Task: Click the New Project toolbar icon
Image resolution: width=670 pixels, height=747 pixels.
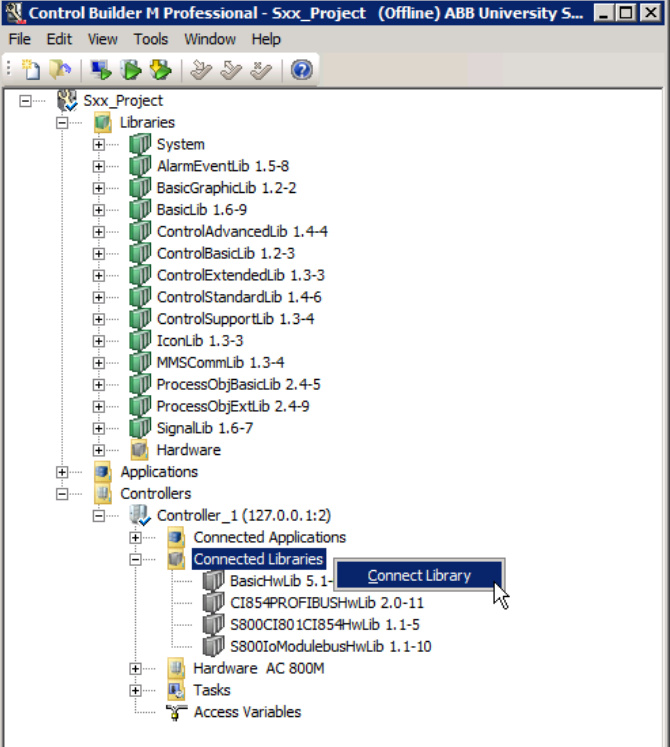Action: (x=31, y=70)
